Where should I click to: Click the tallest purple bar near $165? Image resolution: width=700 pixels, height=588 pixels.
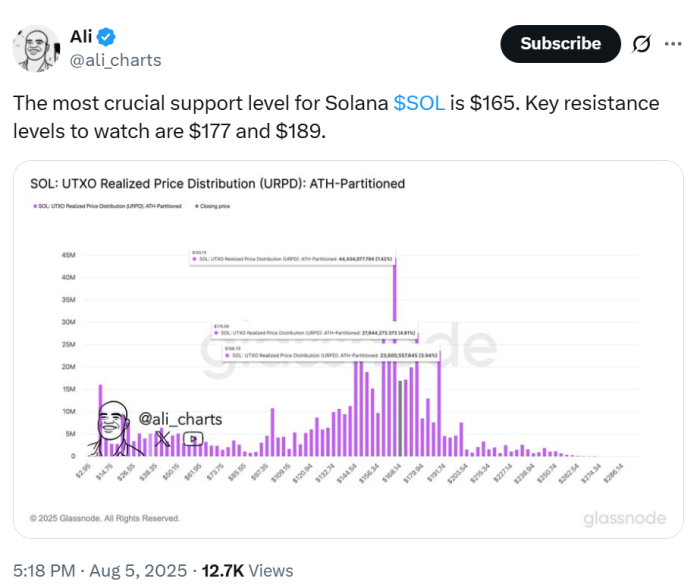pyautogui.click(x=395, y=357)
